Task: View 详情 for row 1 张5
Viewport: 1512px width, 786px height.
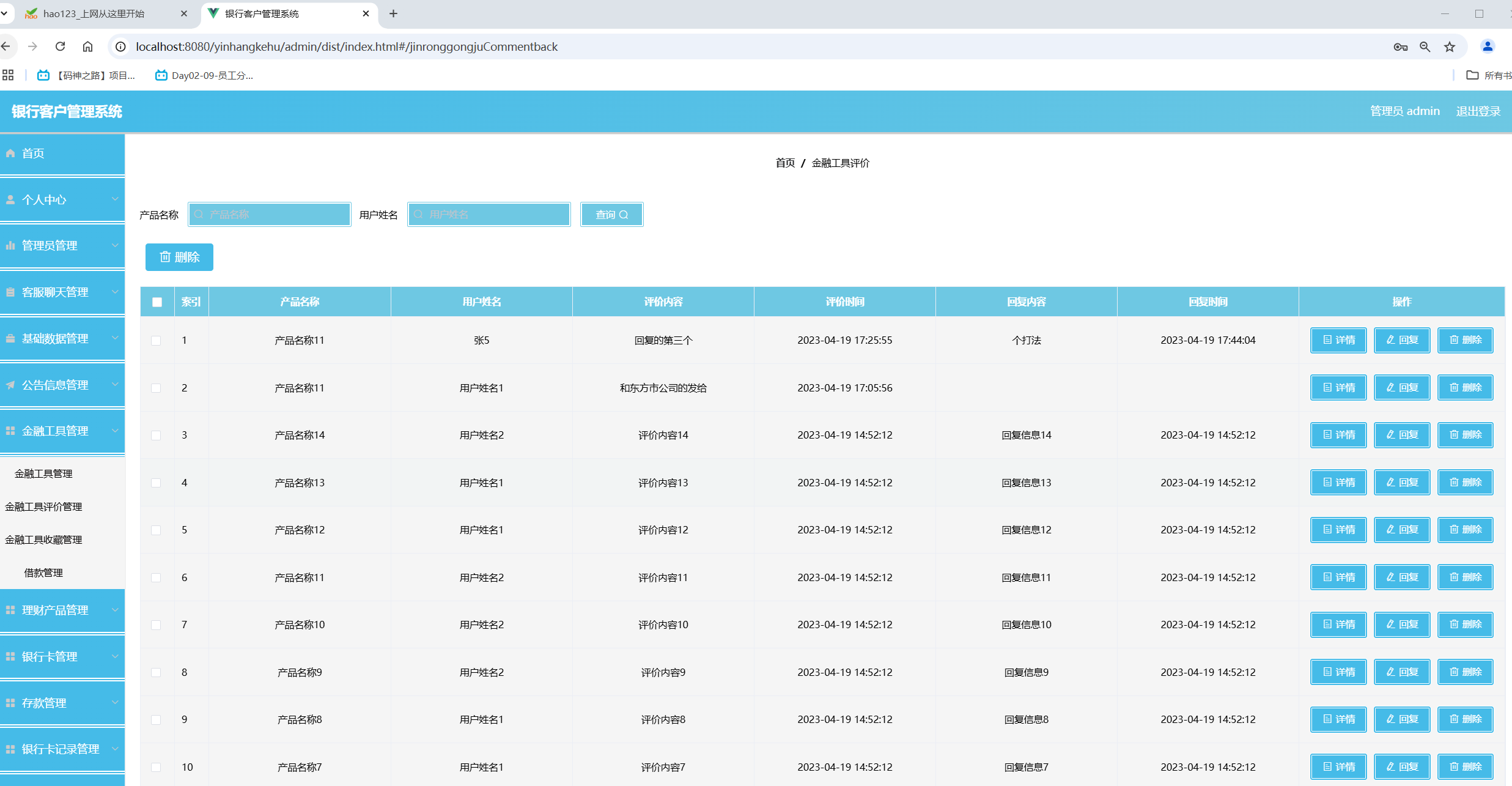Action: (x=1338, y=340)
